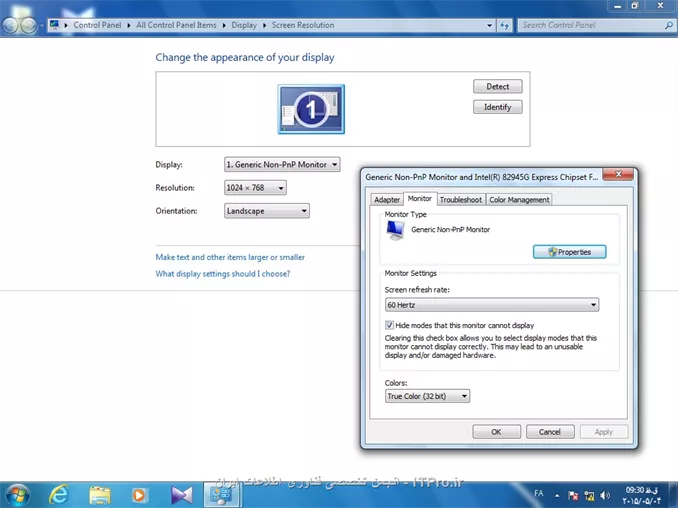
Task: Click the Back navigation arrow
Action: pos(10,26)
